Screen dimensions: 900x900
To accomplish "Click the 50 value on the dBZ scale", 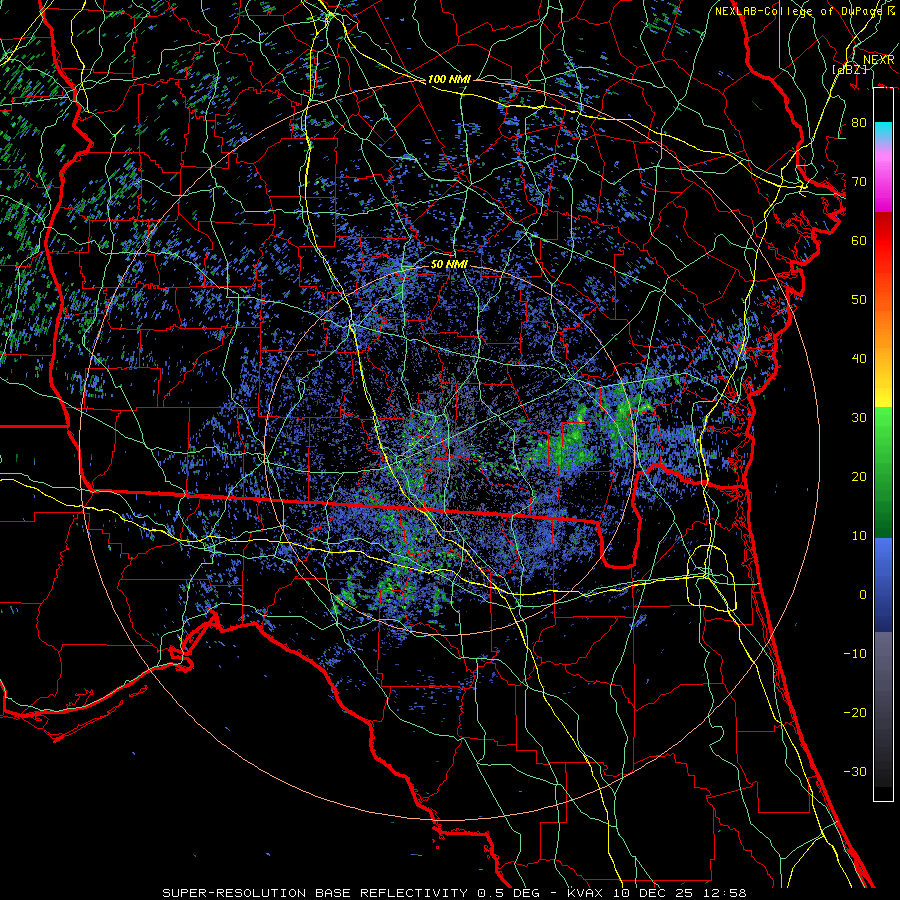I will [x=859, y=300].
